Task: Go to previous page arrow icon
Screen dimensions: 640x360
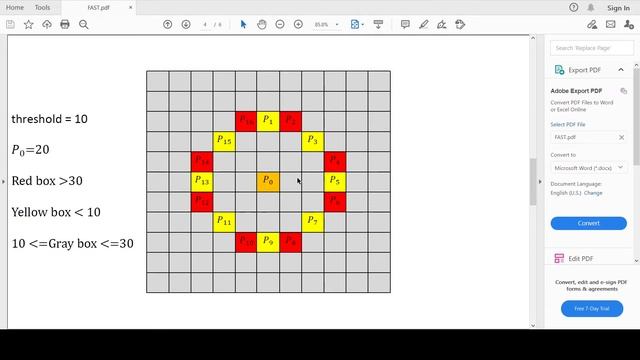Action: tap(167, 24)
